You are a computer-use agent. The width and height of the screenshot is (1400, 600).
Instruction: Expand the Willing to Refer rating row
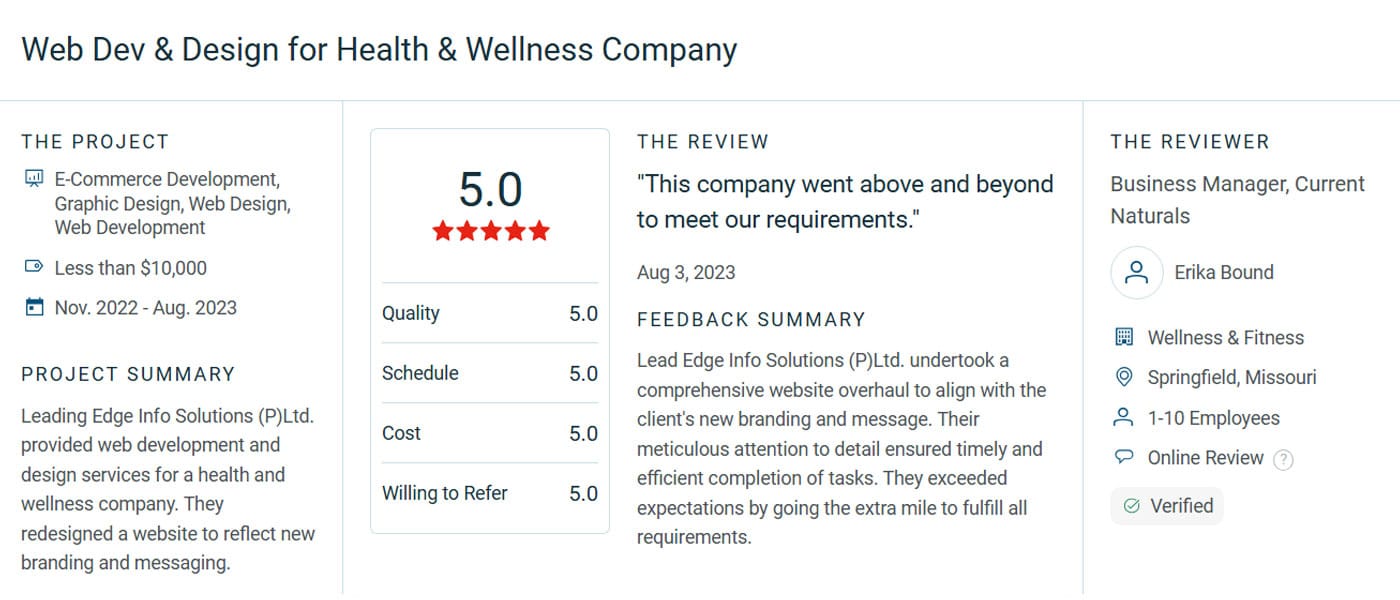coord(488,493)
